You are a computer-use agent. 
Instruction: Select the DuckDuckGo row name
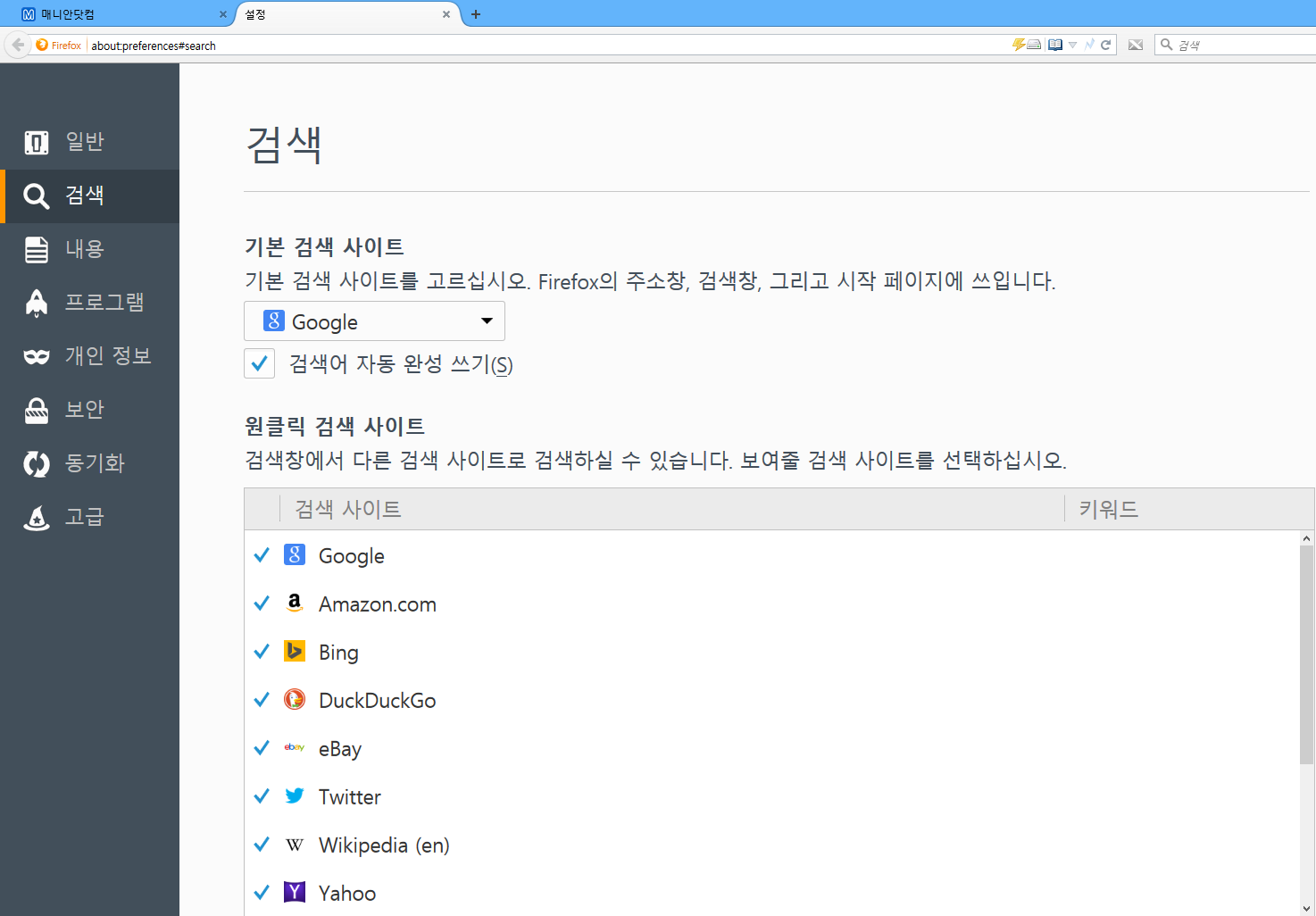coord(378,701)
